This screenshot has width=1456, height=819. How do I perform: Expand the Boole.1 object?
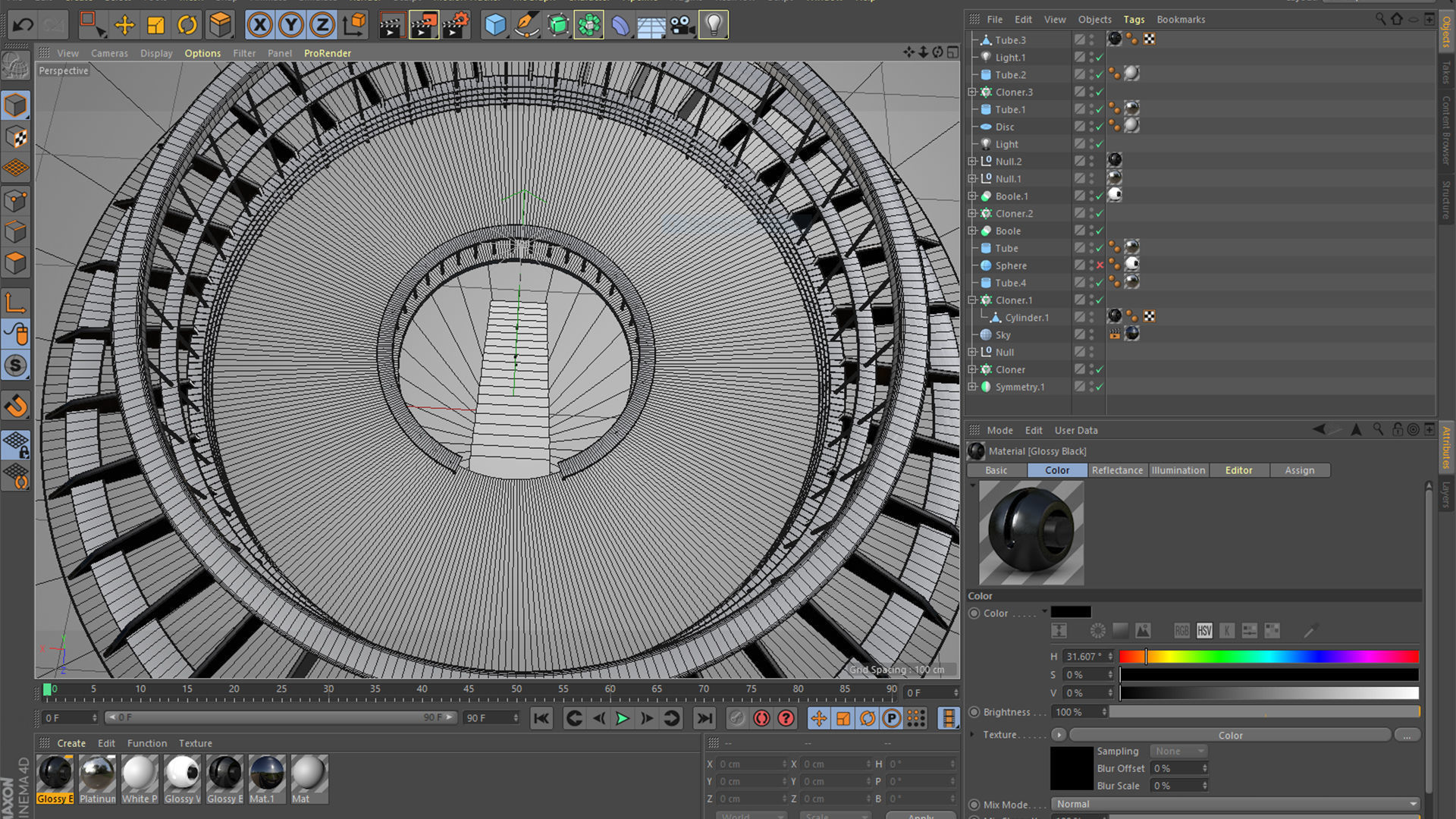click(x=972, y=196)
